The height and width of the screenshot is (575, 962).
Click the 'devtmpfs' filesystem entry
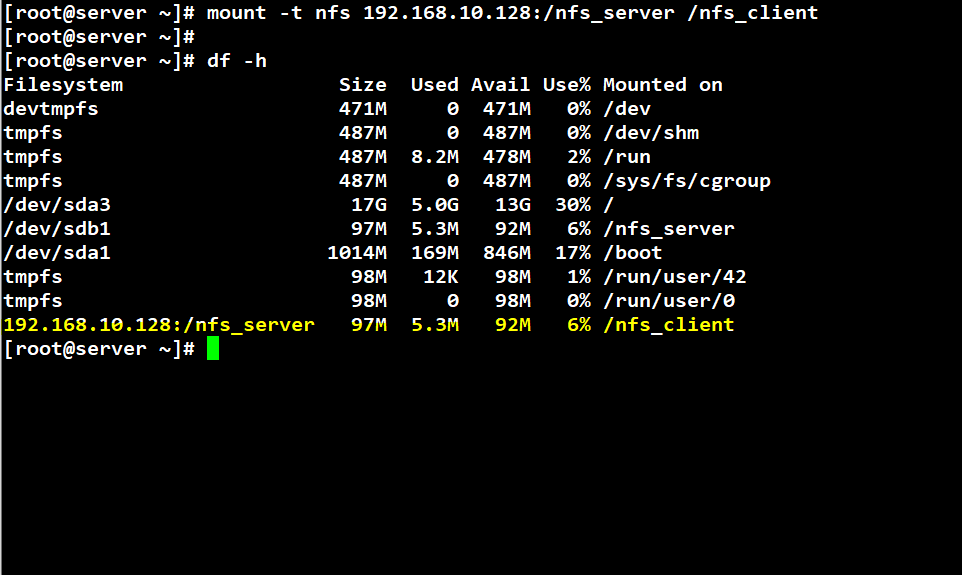coord(51,109)
